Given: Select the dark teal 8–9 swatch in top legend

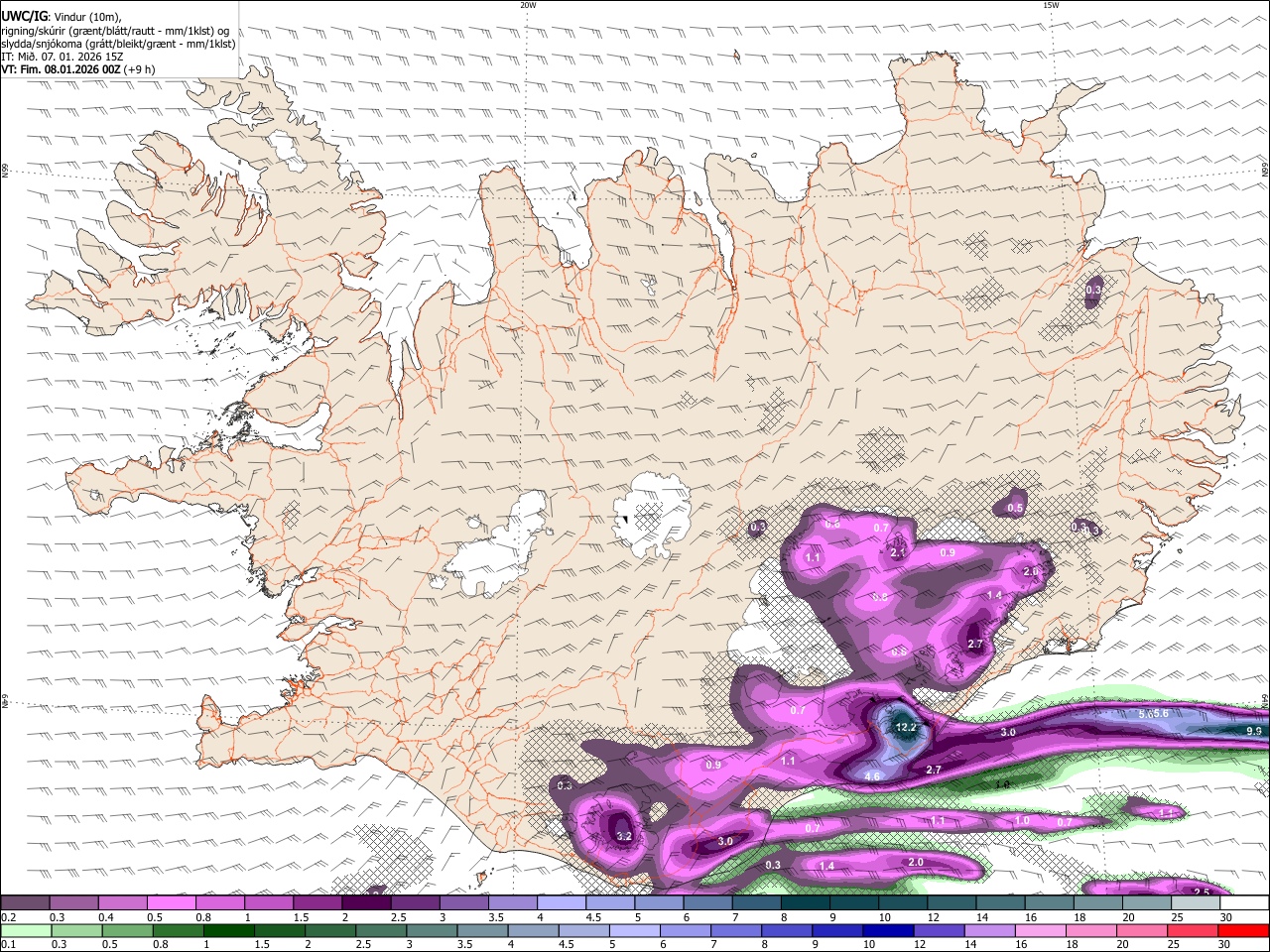Looking at the screenshot, I should [806, 903].
